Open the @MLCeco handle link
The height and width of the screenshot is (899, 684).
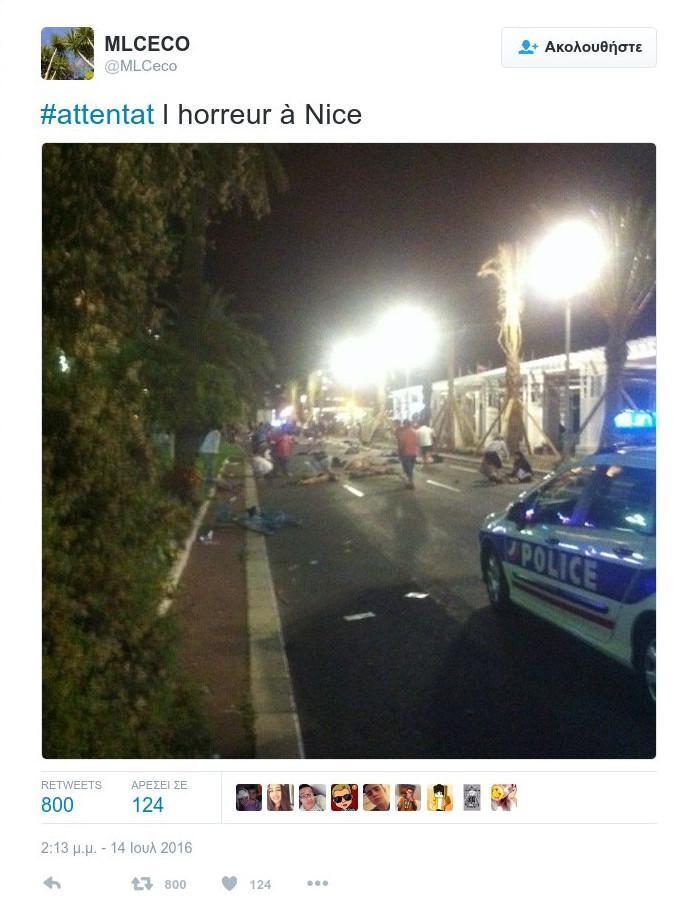click(x=140, y=67)
